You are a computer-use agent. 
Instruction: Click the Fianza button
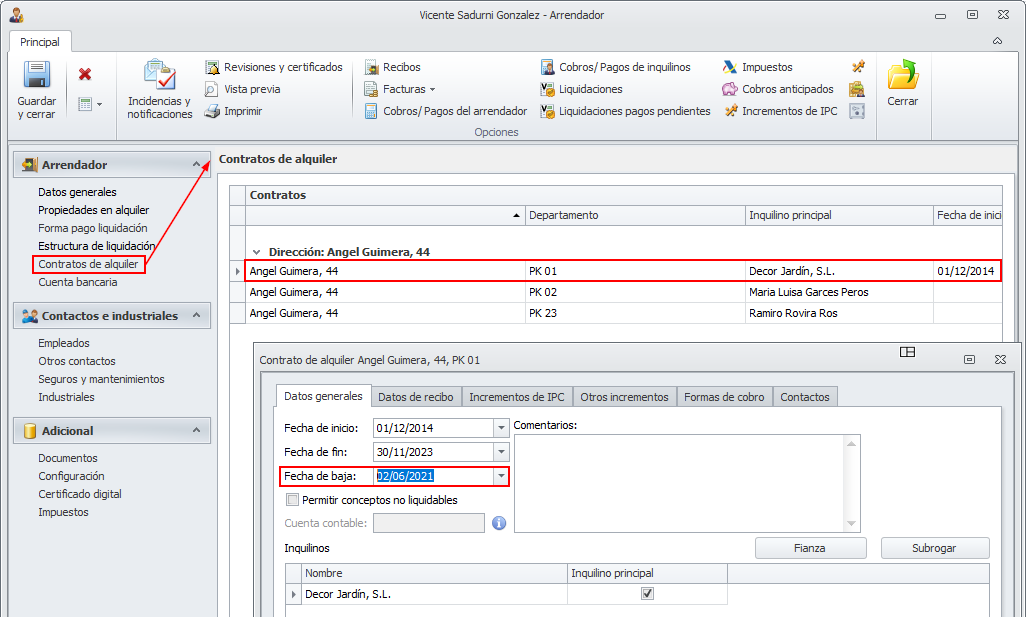(x=810, y=548)
